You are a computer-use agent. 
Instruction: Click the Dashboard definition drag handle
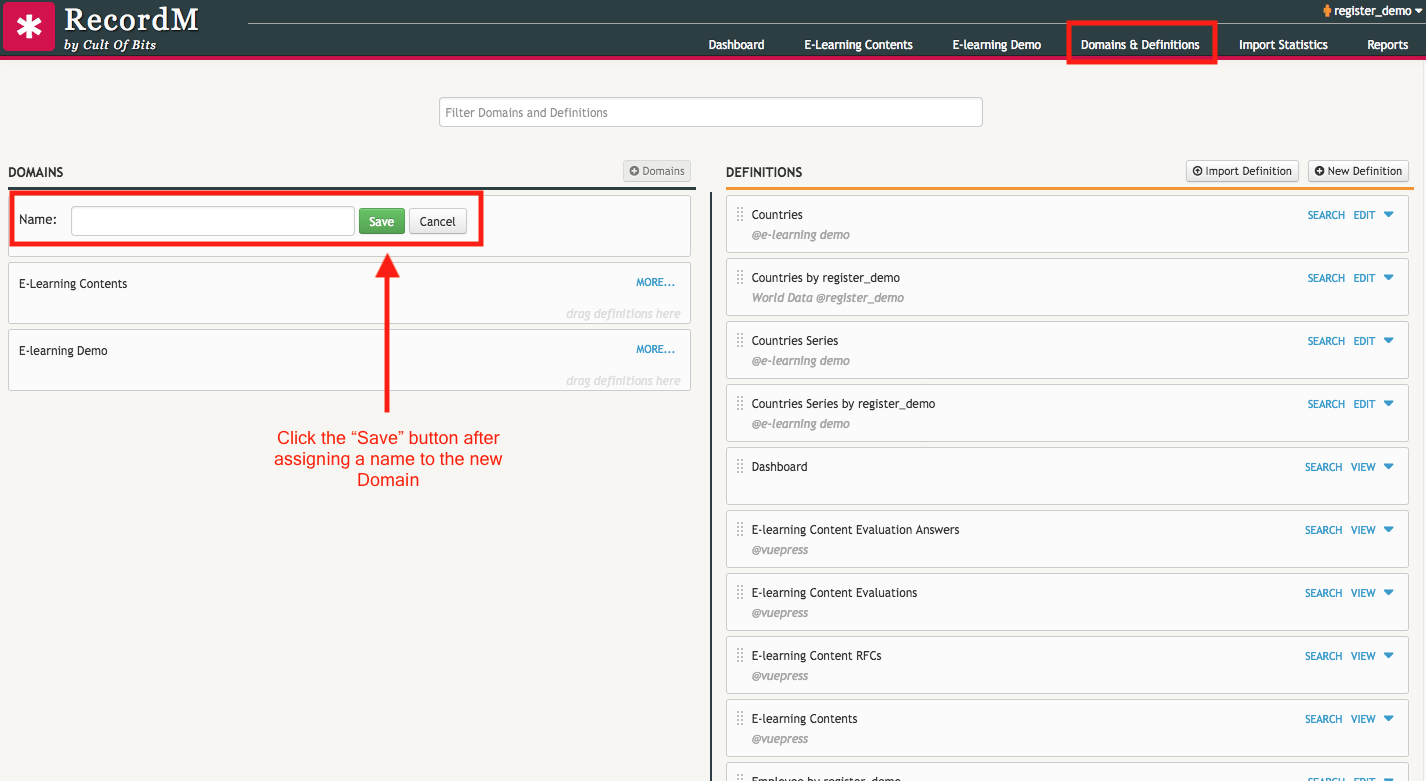(740, 467)
